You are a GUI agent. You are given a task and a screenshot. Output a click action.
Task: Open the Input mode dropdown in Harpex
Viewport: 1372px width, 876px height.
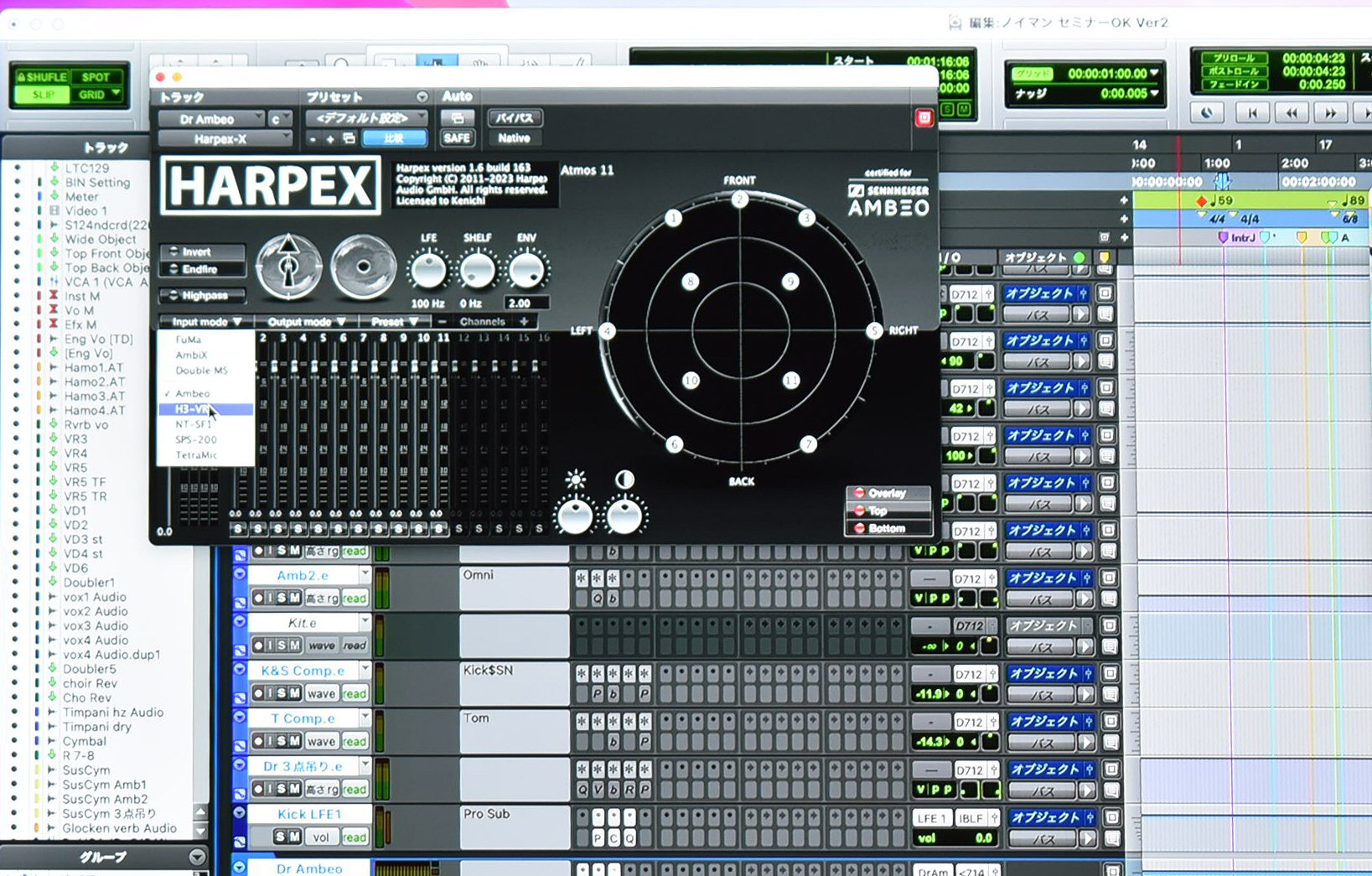pyautogui.click(x=205, y=322)
